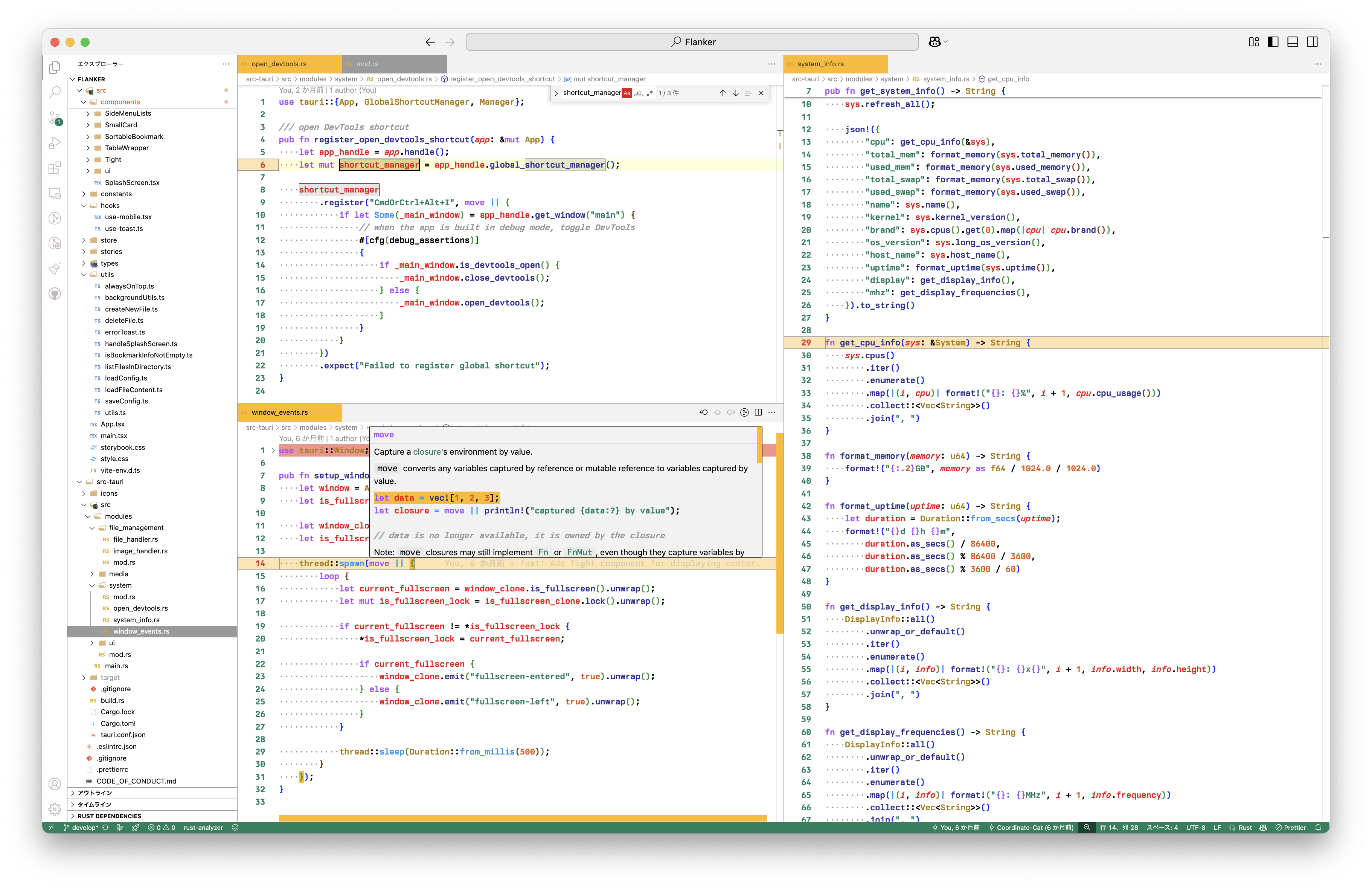Screen dimensions: 1372x889
Task: Open system_info.rs in file tree
Action: (137, 620)
